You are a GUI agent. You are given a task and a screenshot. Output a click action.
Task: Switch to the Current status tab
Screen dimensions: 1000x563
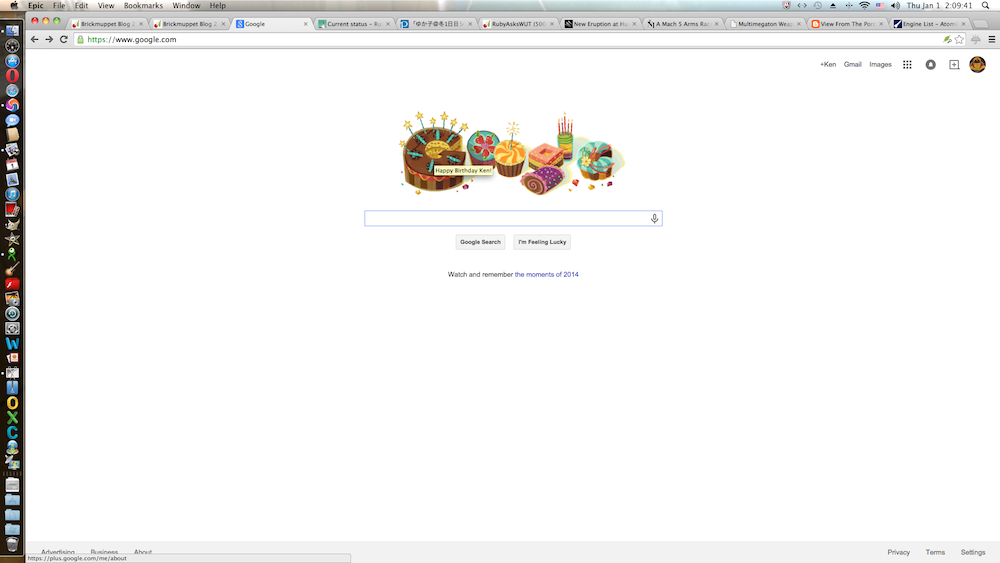click(354, 24)
